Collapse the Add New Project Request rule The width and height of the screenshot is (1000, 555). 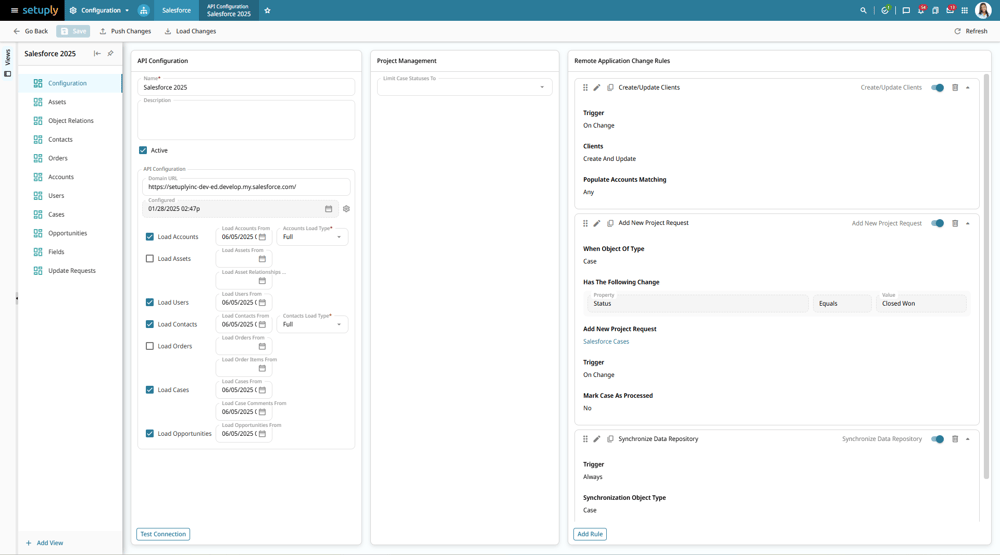tap(967, 223)
